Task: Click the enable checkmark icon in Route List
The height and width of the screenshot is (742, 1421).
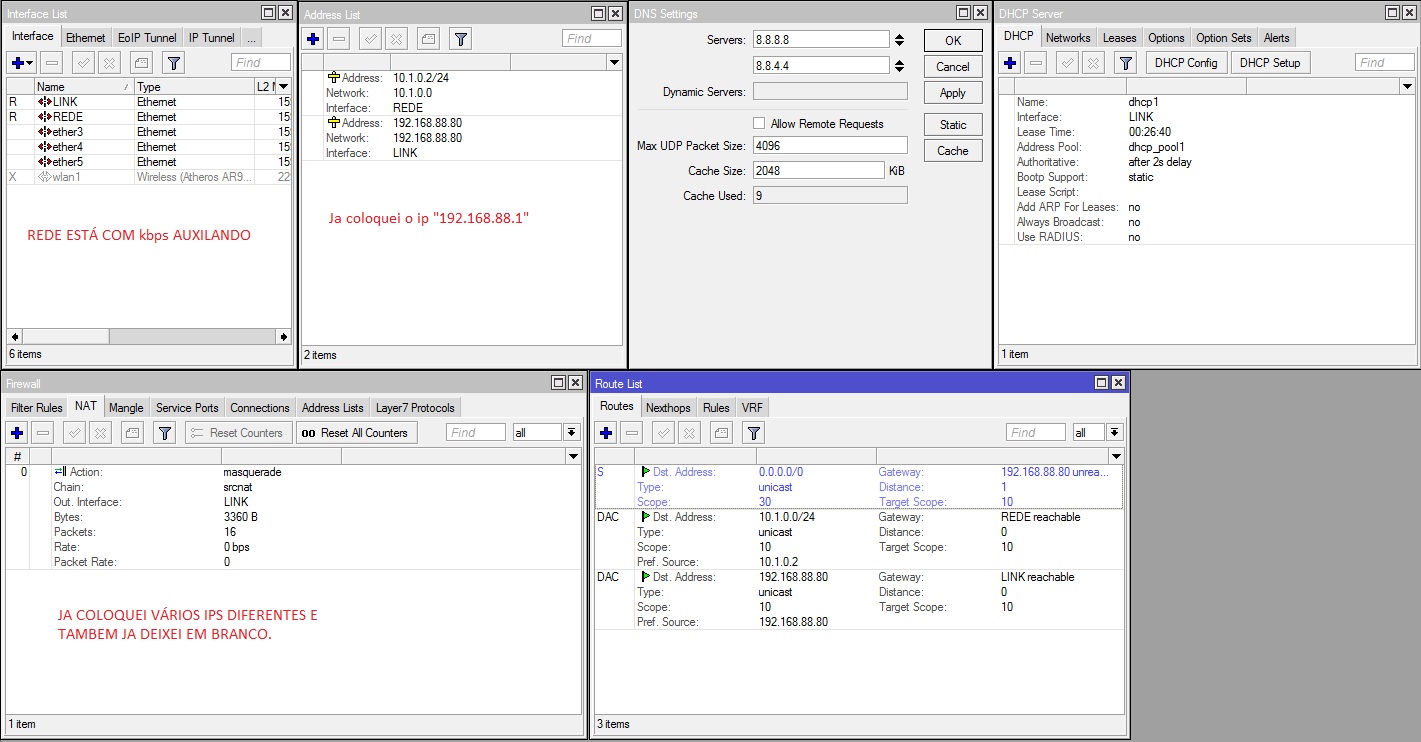Action: (x=663, y=433)
